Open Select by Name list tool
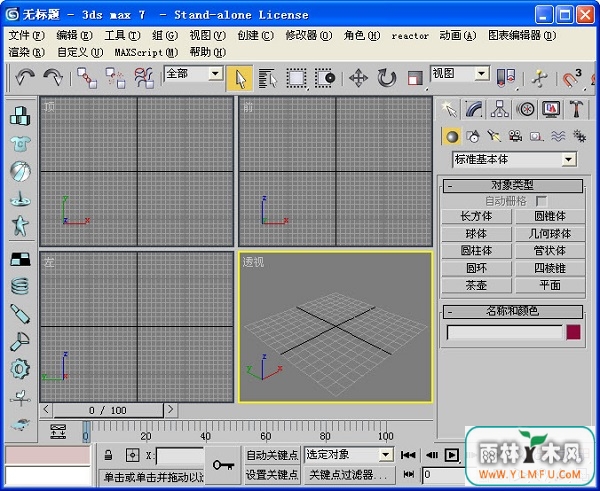This screenshot has width=600, height=491. [267, 78]
